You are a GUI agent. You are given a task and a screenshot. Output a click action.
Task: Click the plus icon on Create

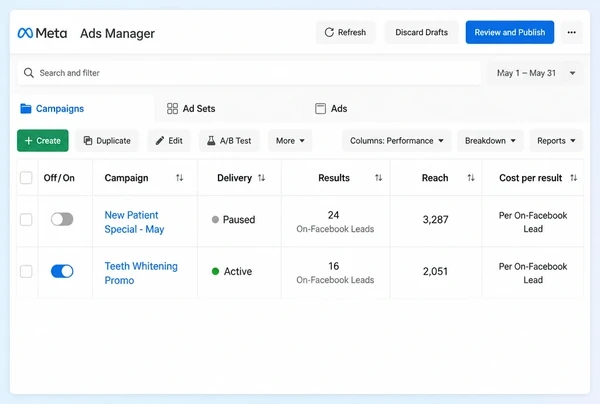coord(28,141)
